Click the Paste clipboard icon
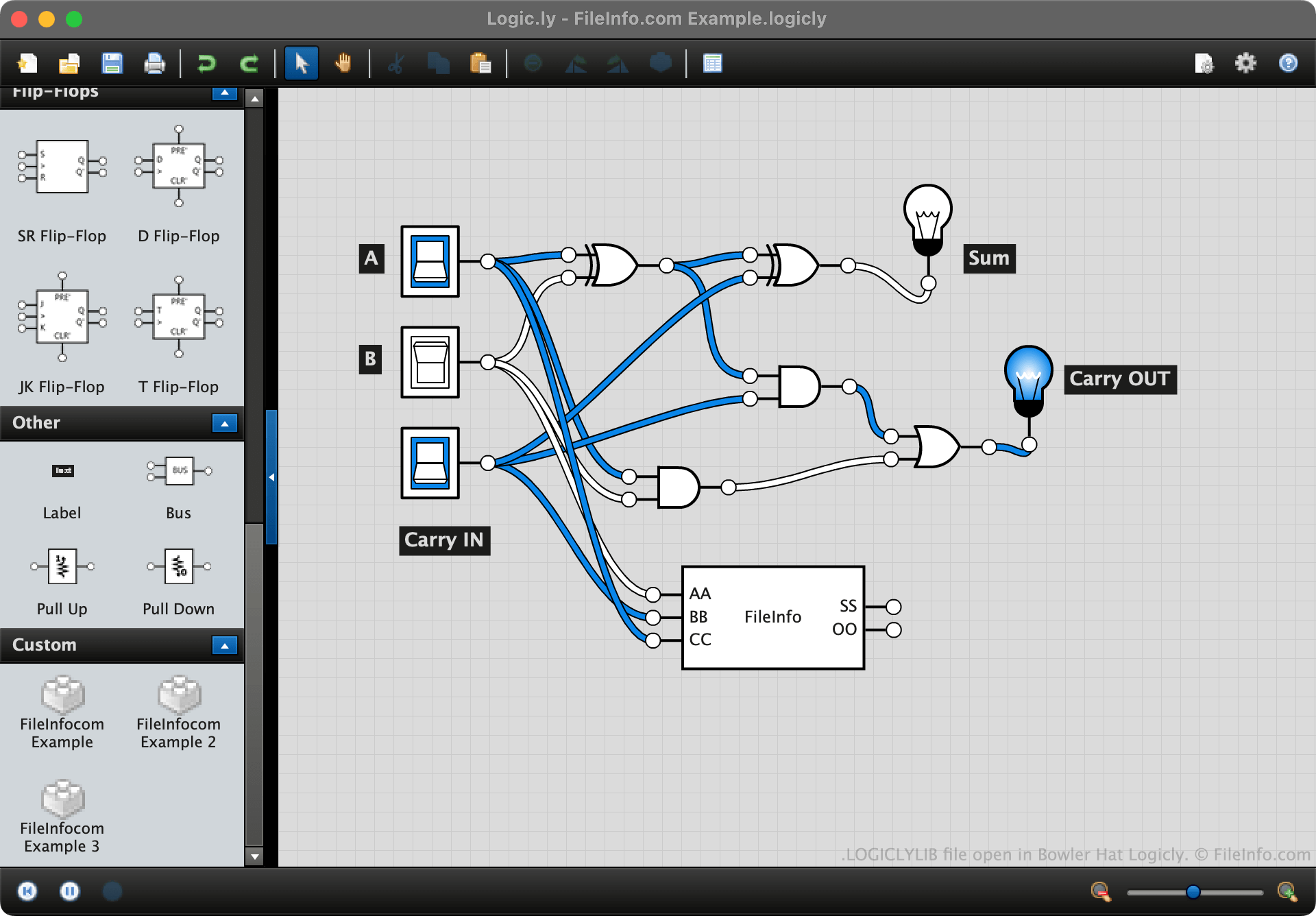1316x916 pixels. pos(480,64)
